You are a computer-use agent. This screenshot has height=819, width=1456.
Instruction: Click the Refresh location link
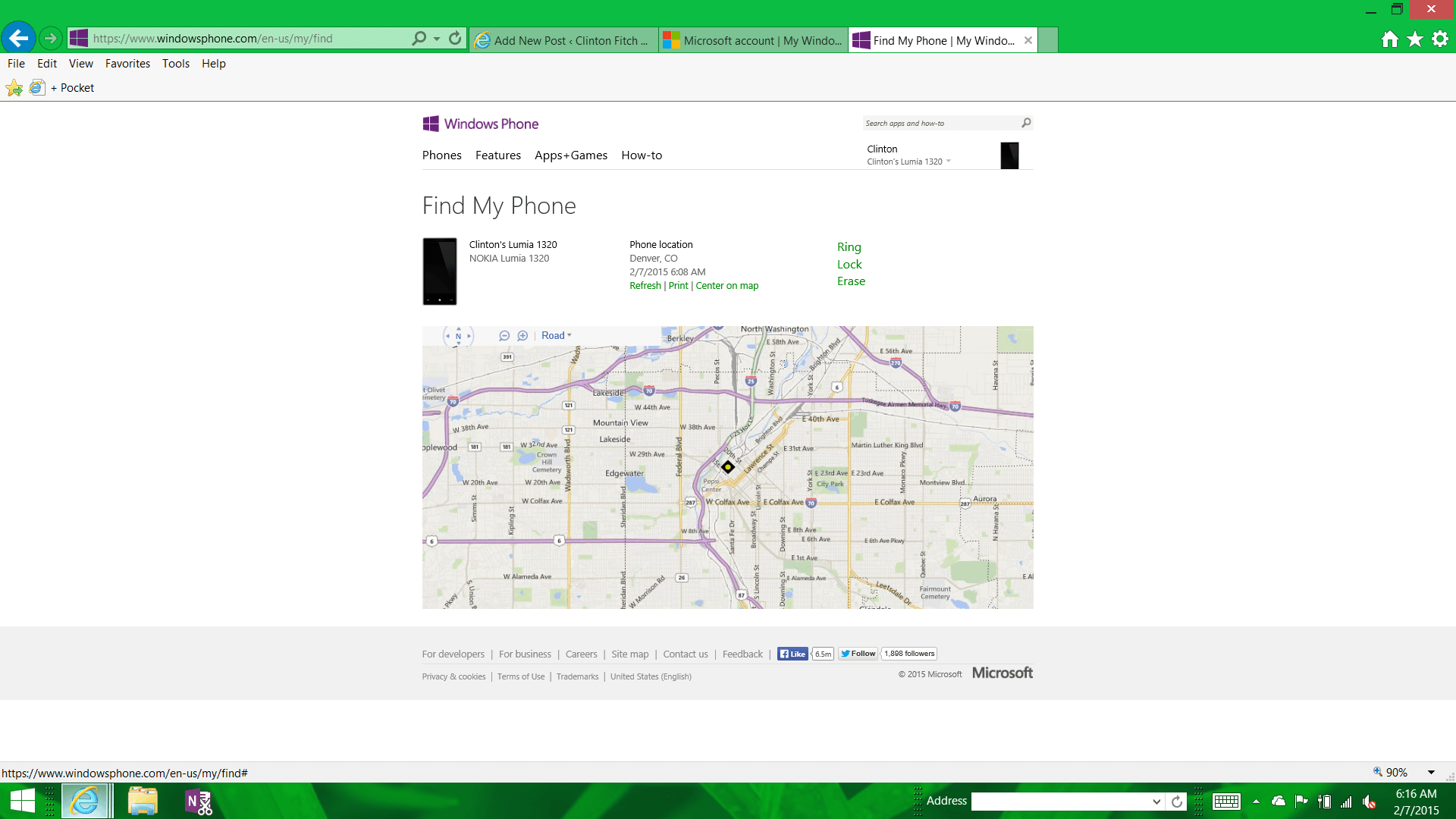[645, 286]
